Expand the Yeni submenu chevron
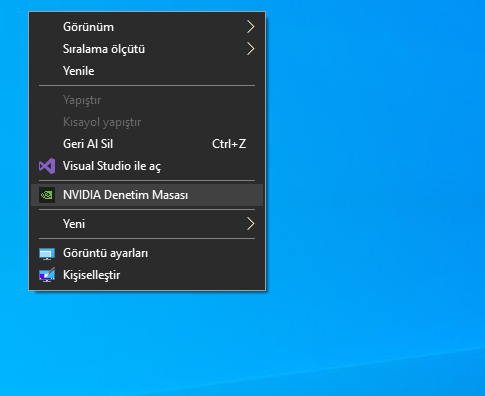485x396 pixels. coord(251,224)
